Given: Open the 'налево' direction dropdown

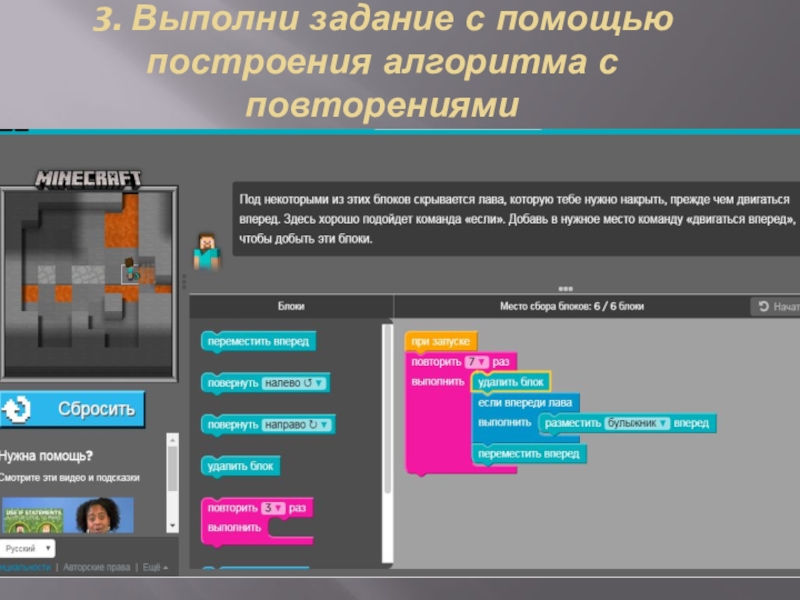Looking at the screenshot, I should click(293, 383).
